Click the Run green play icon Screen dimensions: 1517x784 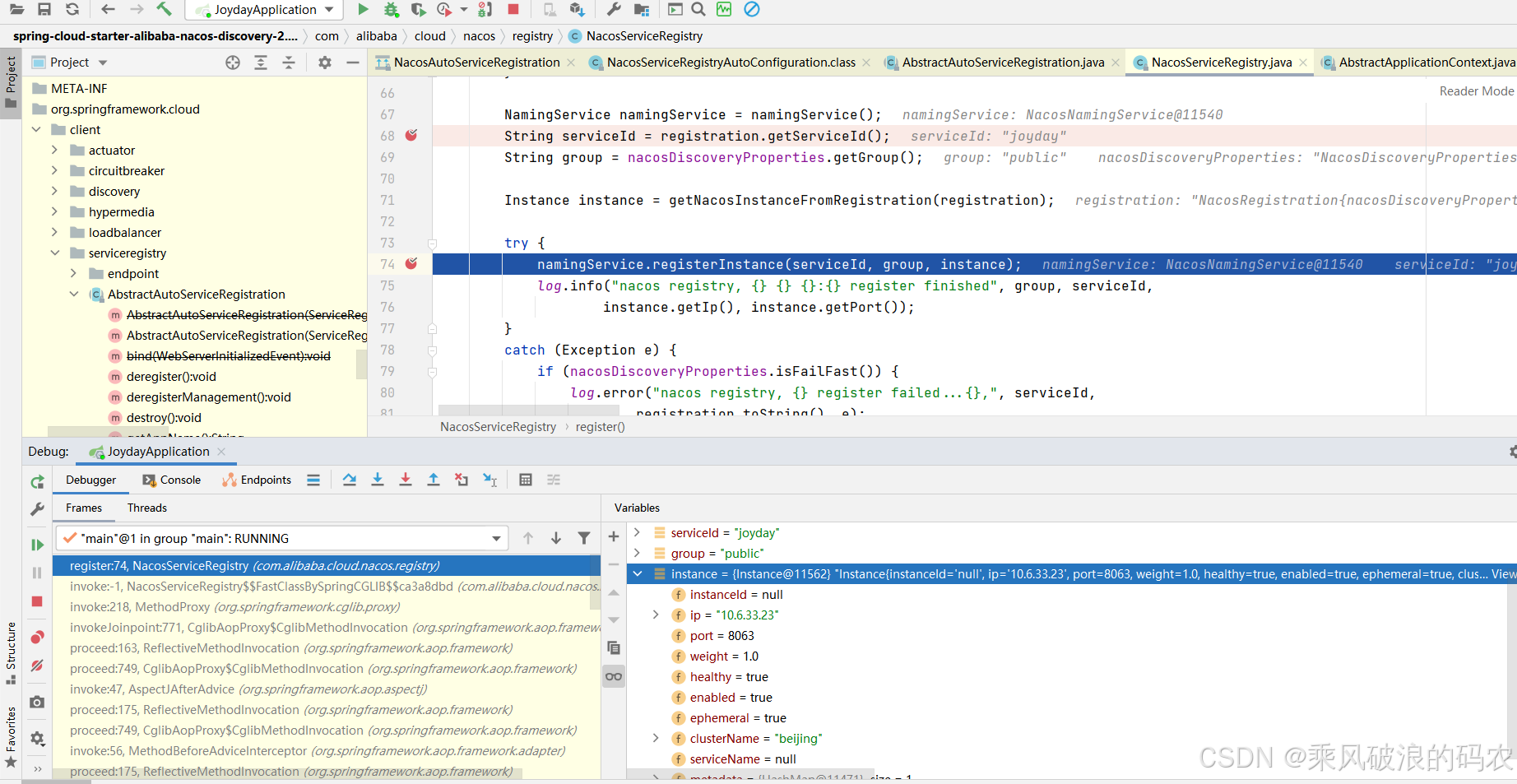point(363,10)
